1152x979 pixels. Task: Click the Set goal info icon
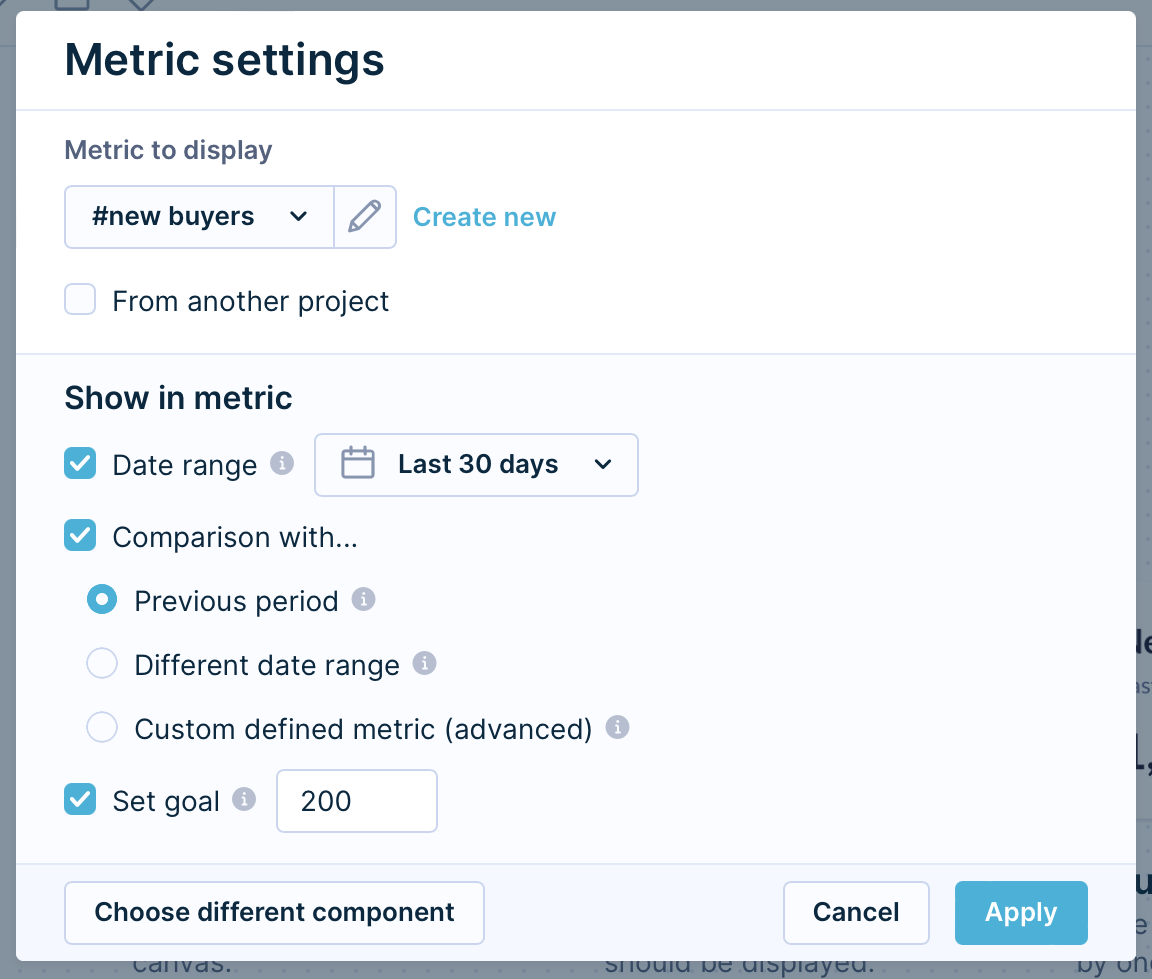pyautogui.click(x=244, y=800)
